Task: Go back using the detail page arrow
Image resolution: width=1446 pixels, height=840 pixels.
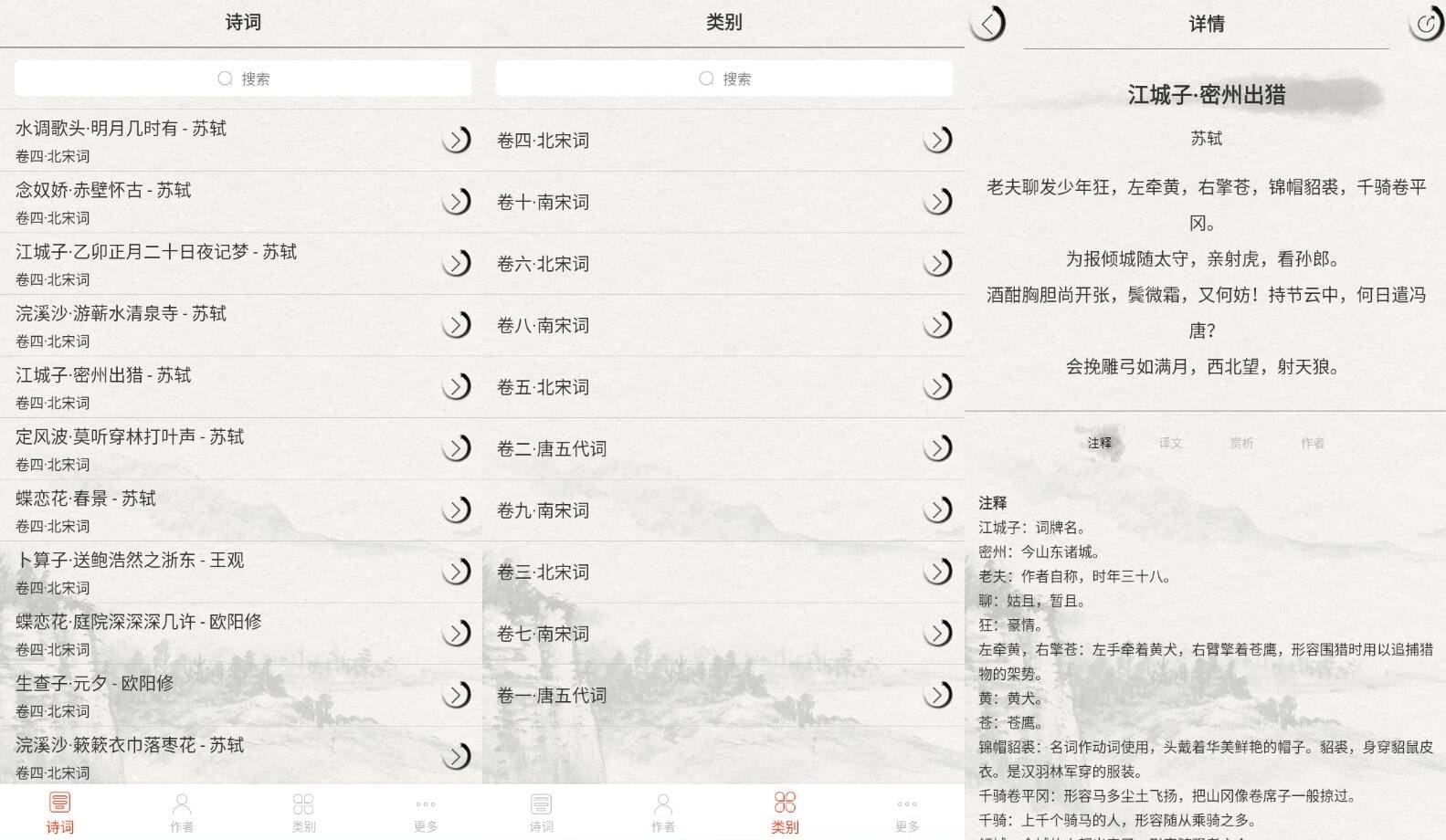Action: (987, 24)
